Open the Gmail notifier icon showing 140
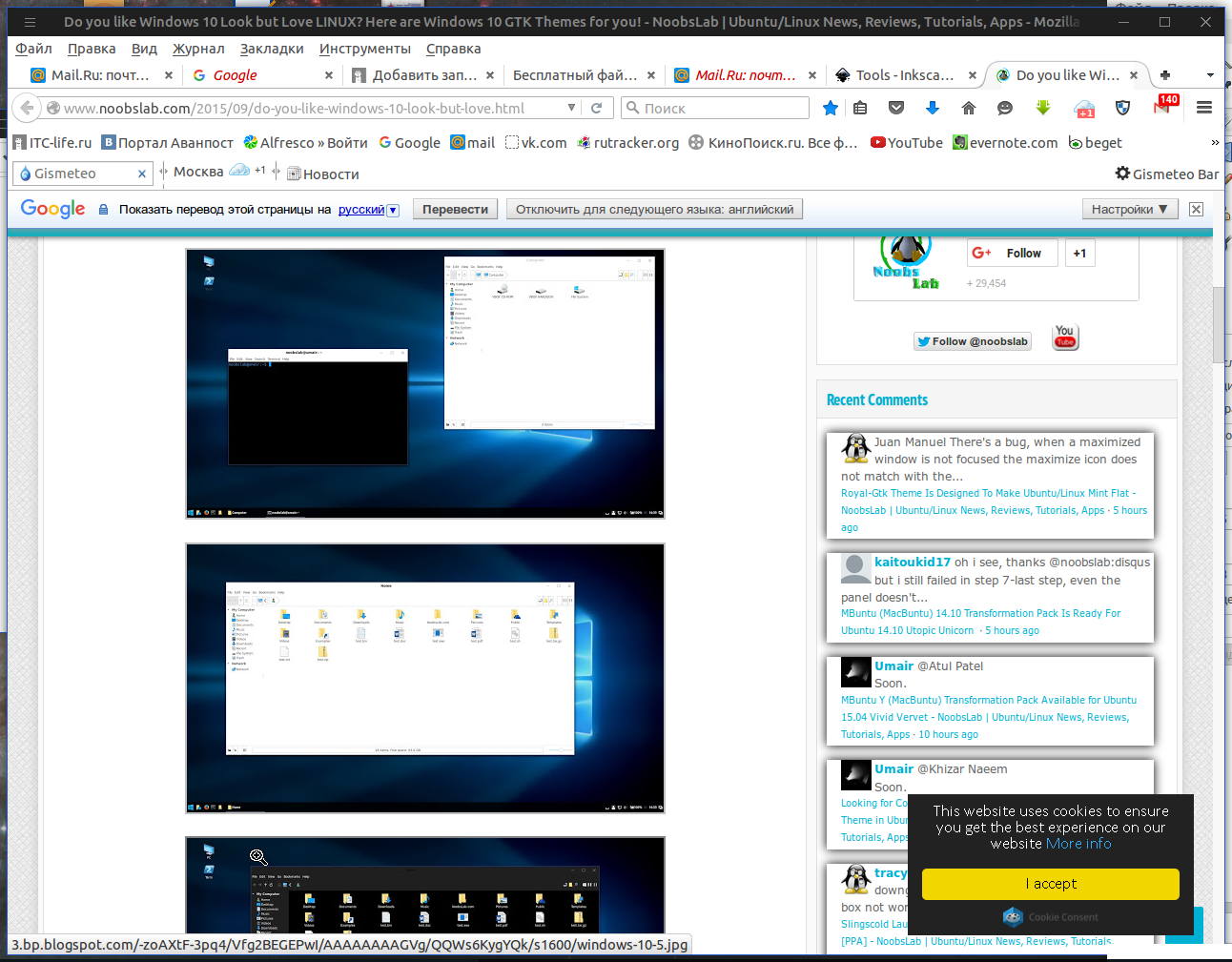Viewport: 1232px width, 962px height. click(x=1165, y=106)
